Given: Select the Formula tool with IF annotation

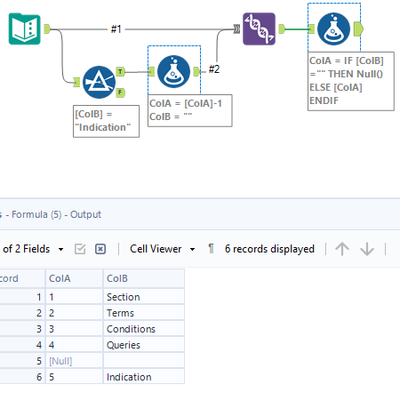Looking at the screenshot, I should click(x=334, y=29).
